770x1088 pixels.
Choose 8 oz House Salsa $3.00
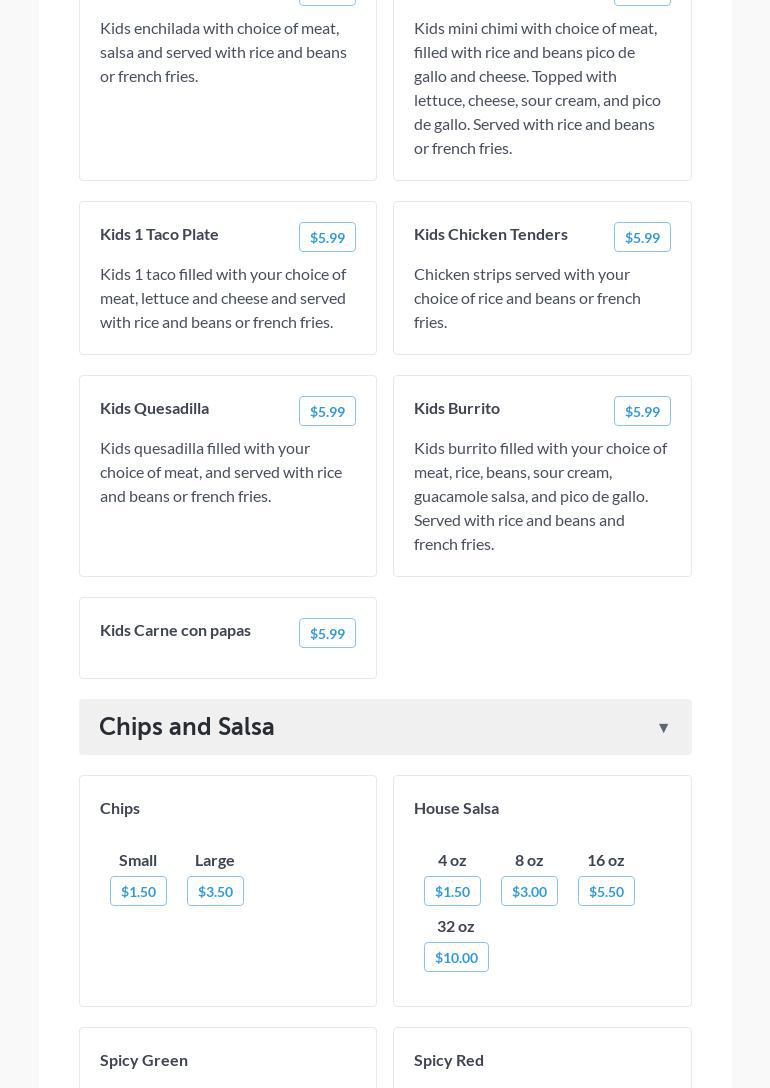point(529,891)
